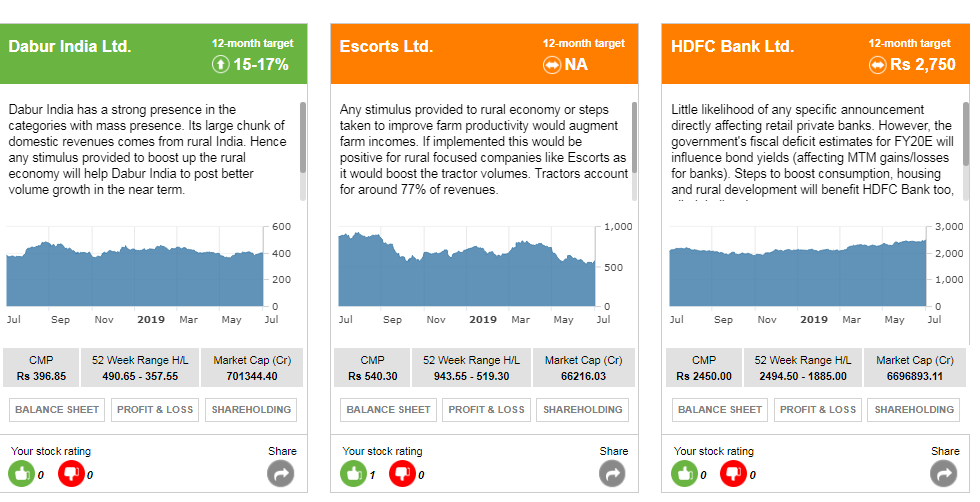The image size is (980, 502).
Task: Click the Dabur India description scrollbar
Action: tap(303, 151)
